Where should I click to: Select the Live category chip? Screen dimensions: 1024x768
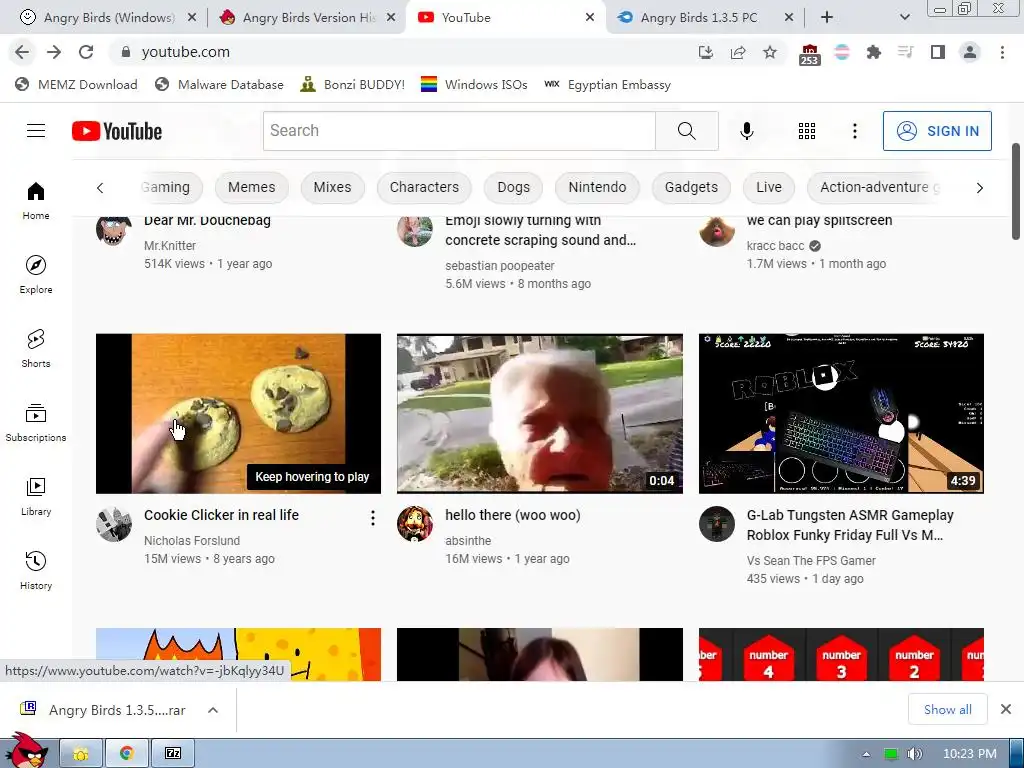[x=769, y=187]
